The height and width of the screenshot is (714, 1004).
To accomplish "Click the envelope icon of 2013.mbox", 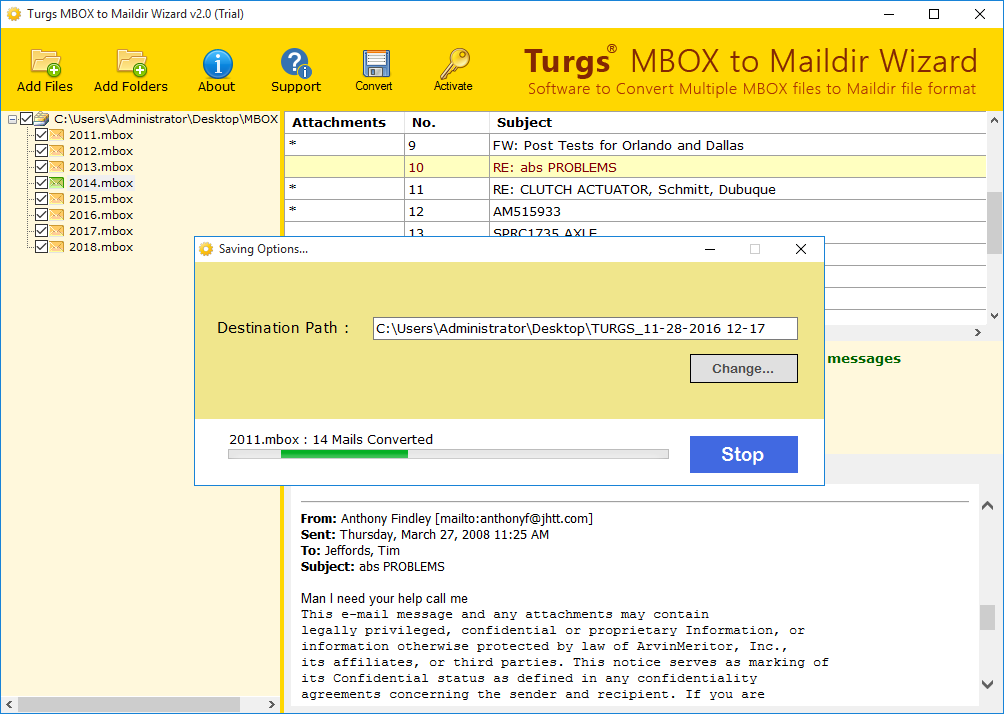I will [x=57, y=166].
